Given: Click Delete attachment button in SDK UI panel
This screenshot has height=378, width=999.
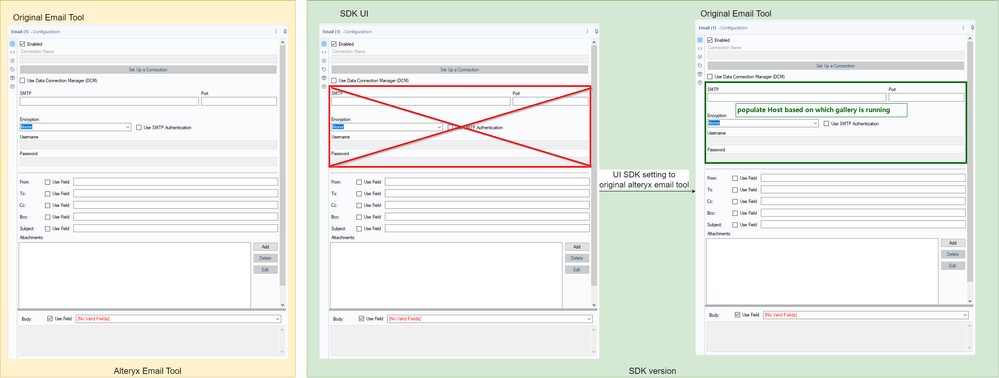Looking at the screenshot, I should click(577, 258).
